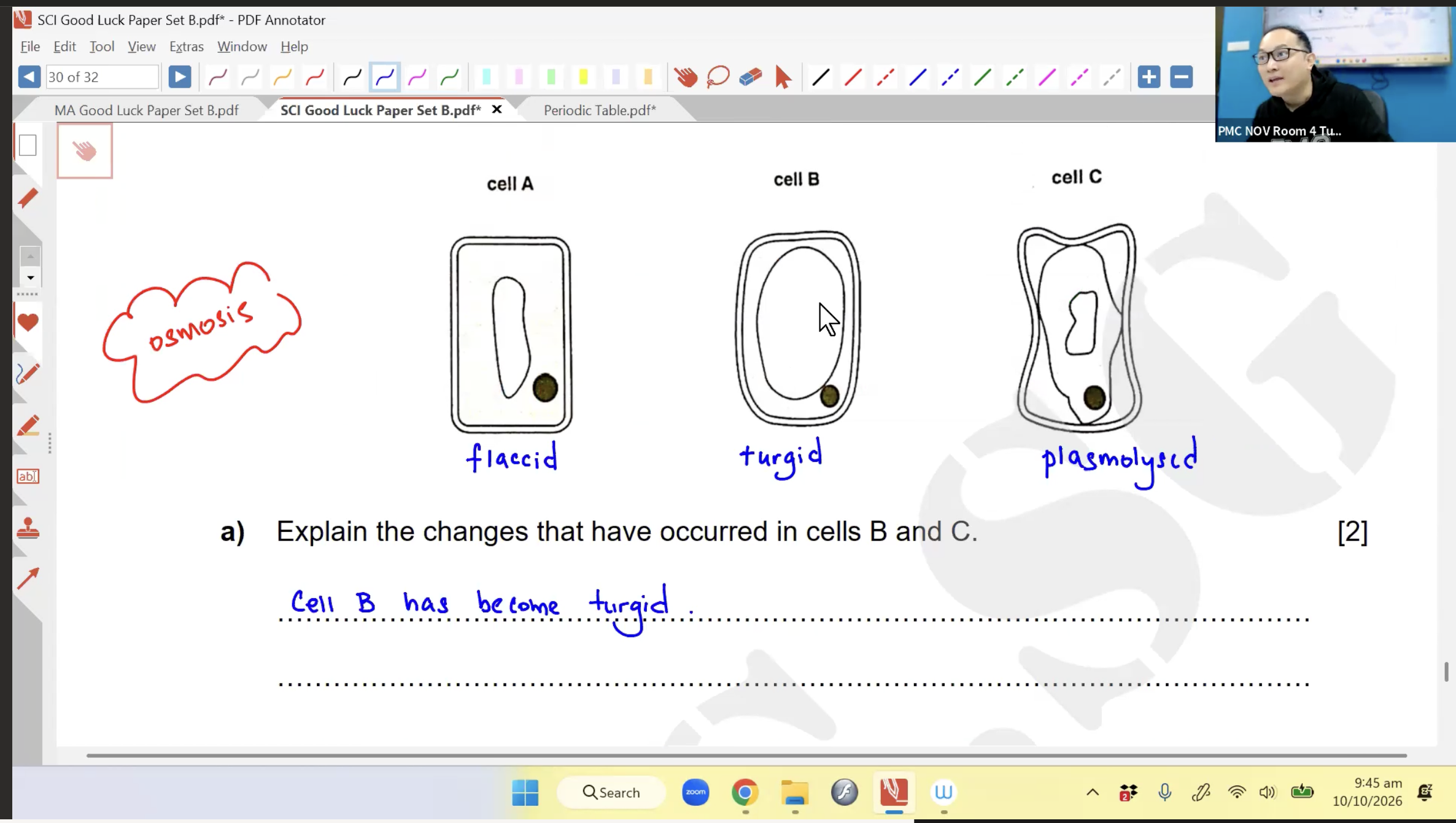Select the red arrow tool in sidebar

[x=28, y=579]
